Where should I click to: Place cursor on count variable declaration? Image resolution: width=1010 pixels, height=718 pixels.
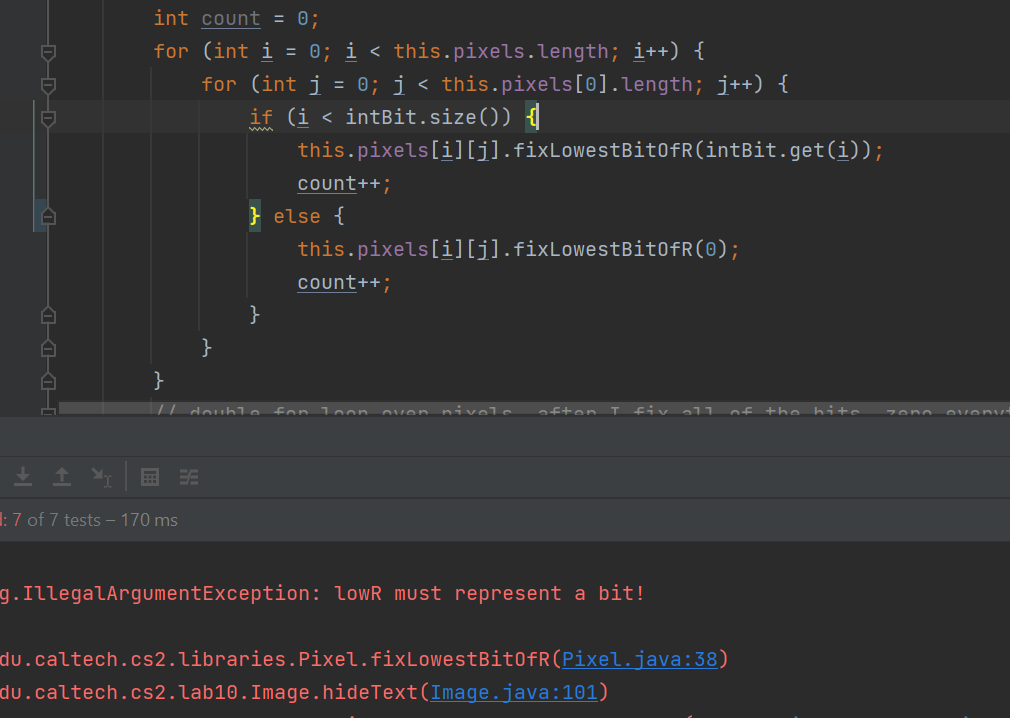tap(230, 19)
